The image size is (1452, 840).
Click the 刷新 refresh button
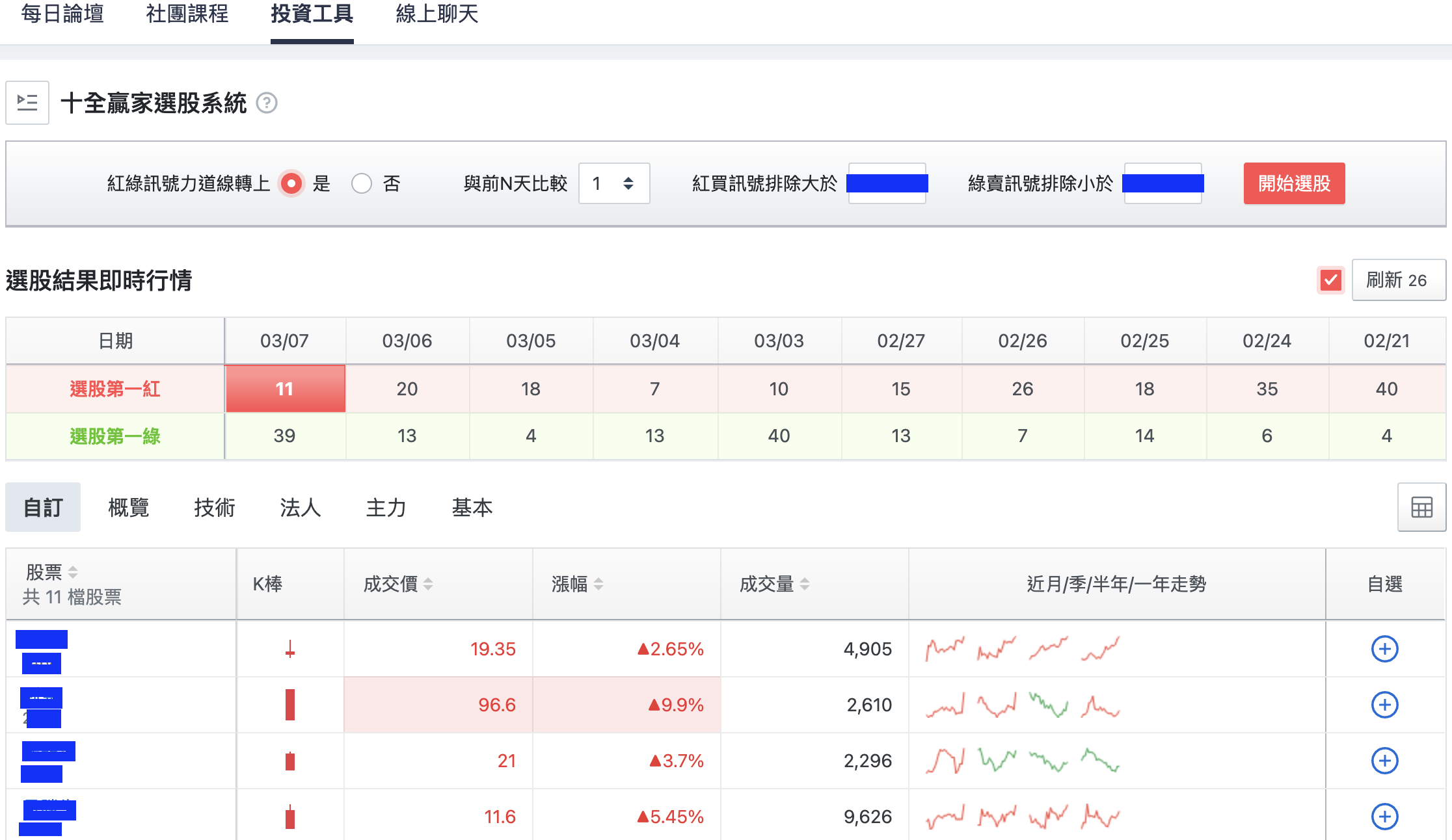point(1399,280)
